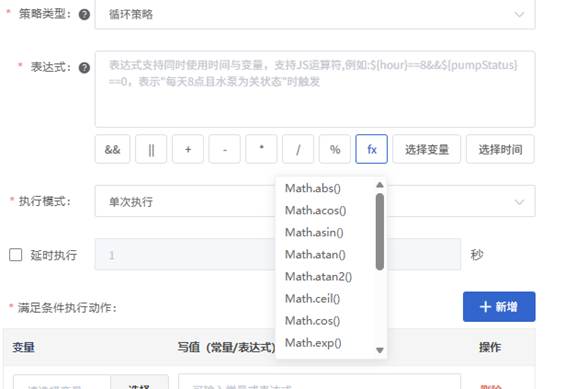Click the down arrow of function list scrollbar
The width and height of the screenshot is (576, 389).
click(380, 350)
